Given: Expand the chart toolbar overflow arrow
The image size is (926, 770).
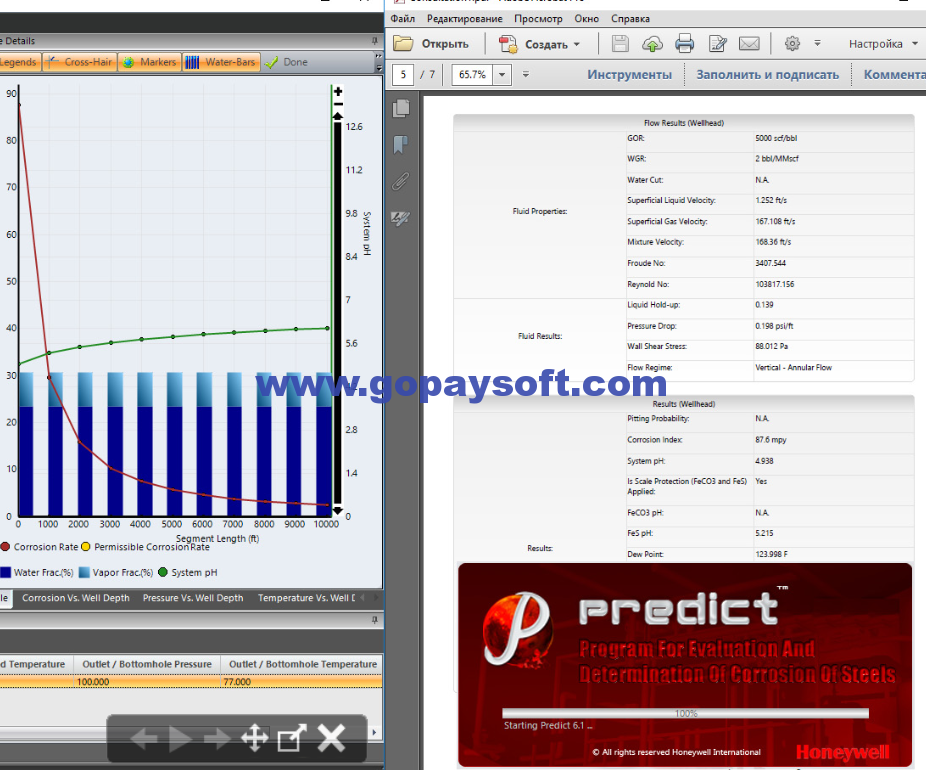Looking at the screenshot, I should point(379,62).
